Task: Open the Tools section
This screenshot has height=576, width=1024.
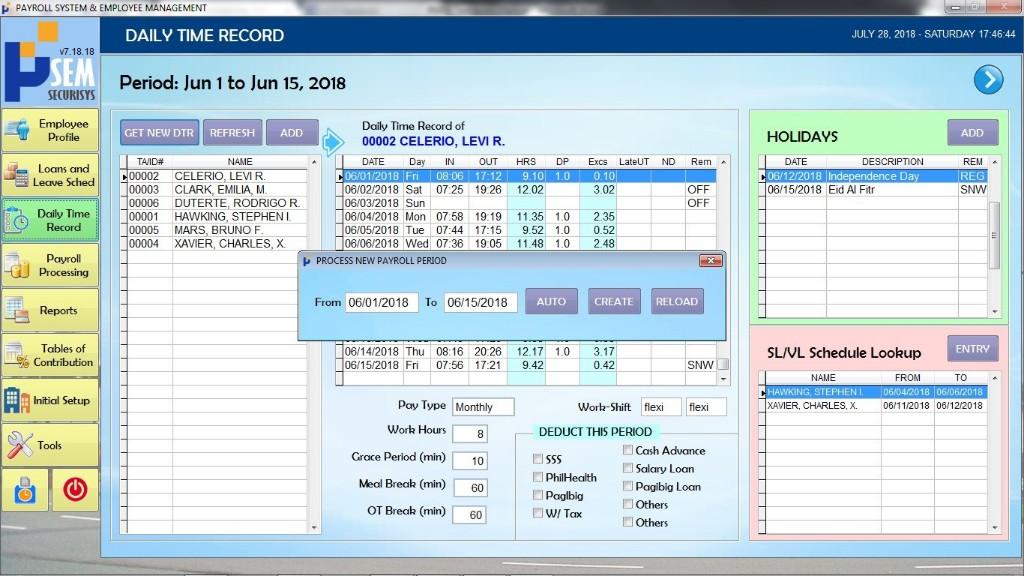Action: (x=50, y=445)
